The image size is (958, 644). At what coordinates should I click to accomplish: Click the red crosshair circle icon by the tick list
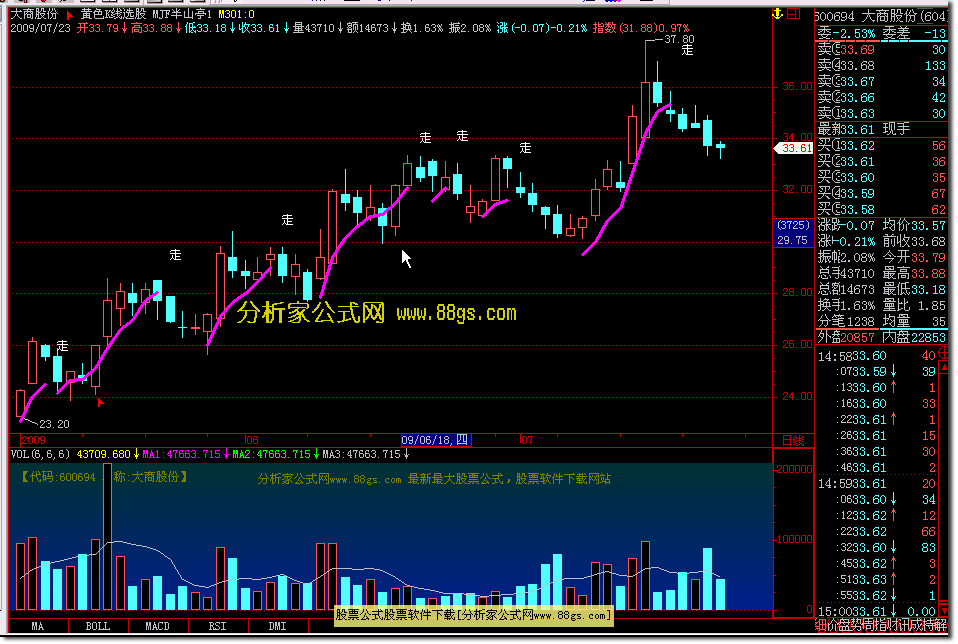[x=943, y=353]
